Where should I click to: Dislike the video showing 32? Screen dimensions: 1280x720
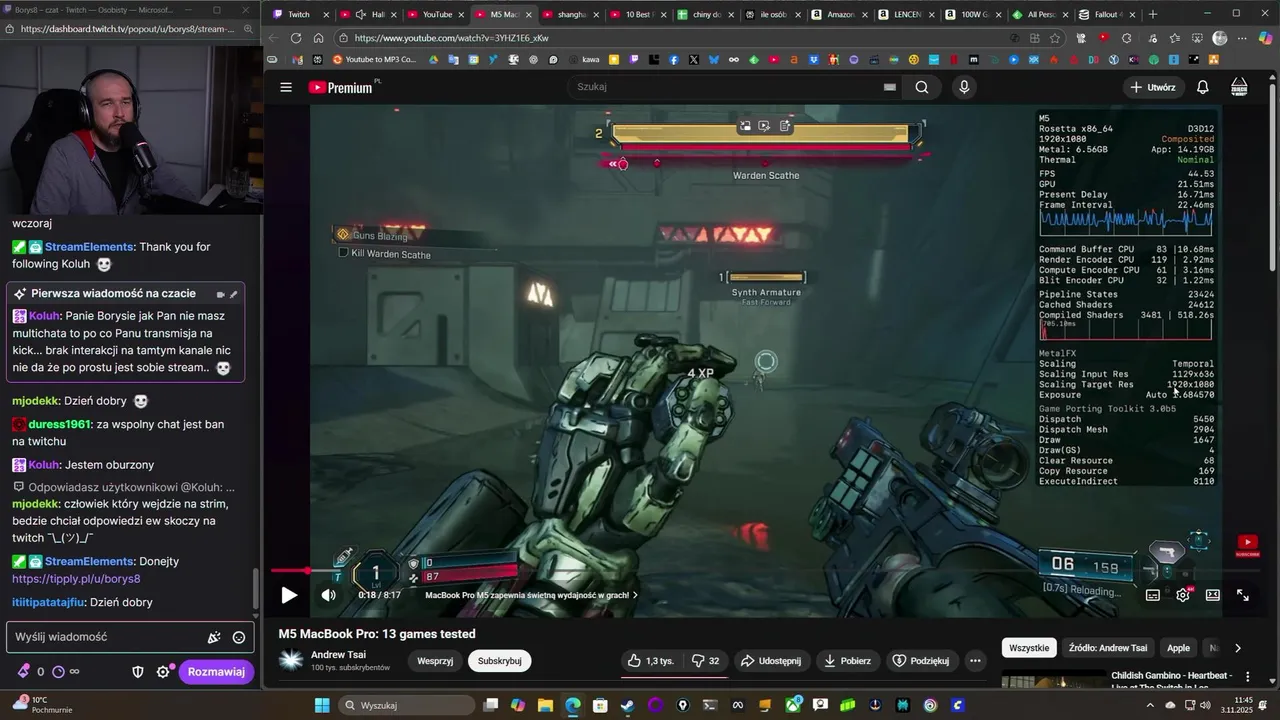(705, 661)
